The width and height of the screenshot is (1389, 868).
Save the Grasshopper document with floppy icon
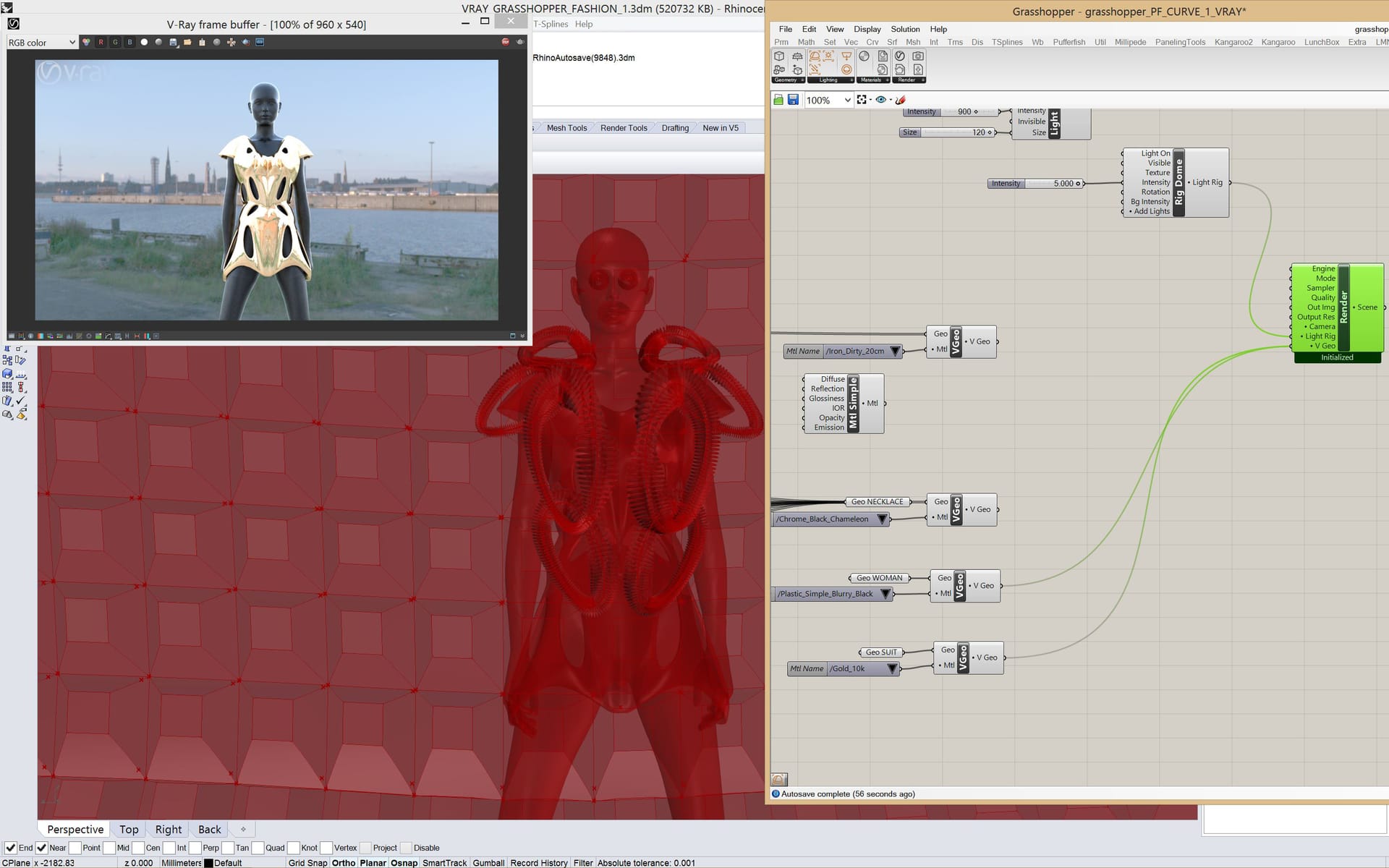coord(793,100)
